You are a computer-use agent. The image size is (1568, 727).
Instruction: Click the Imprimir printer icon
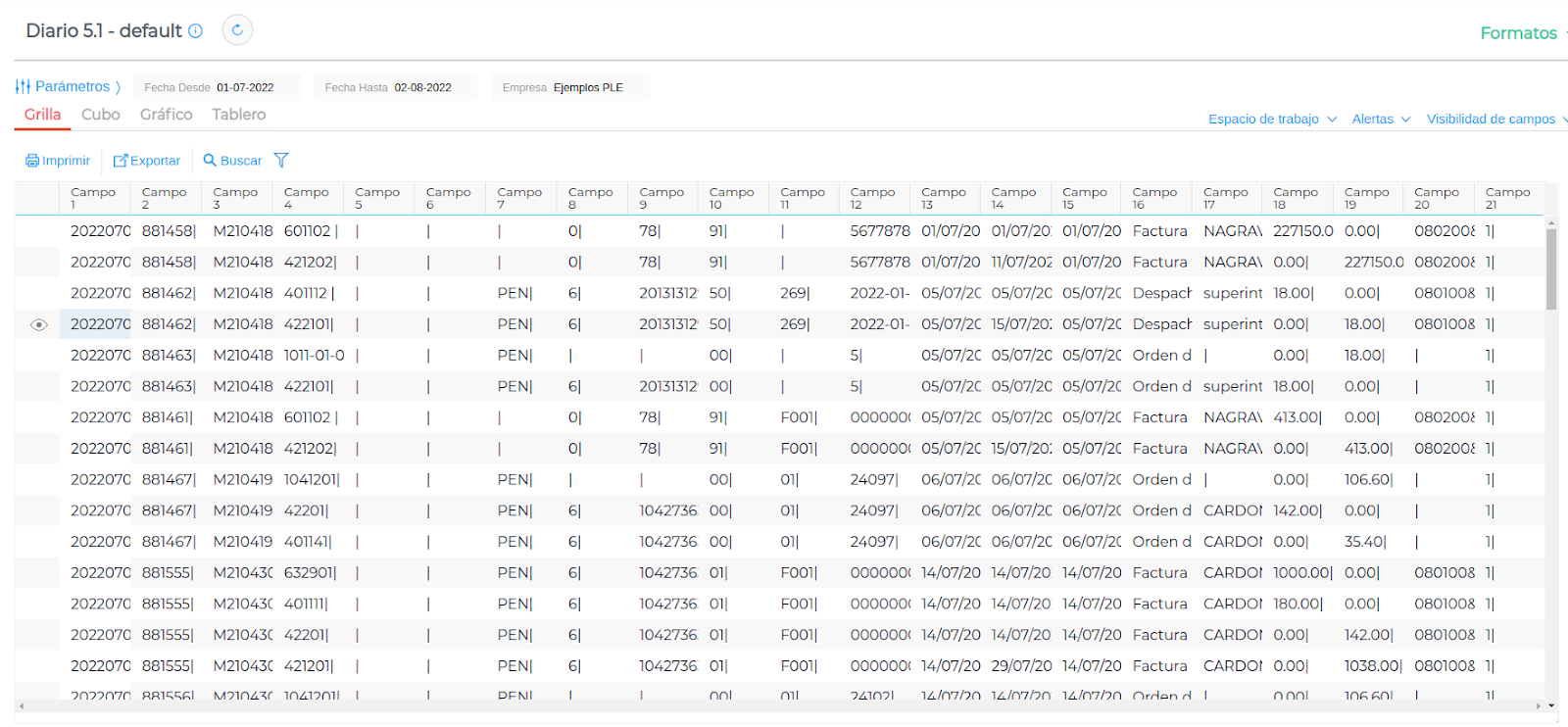coord(32,161)
